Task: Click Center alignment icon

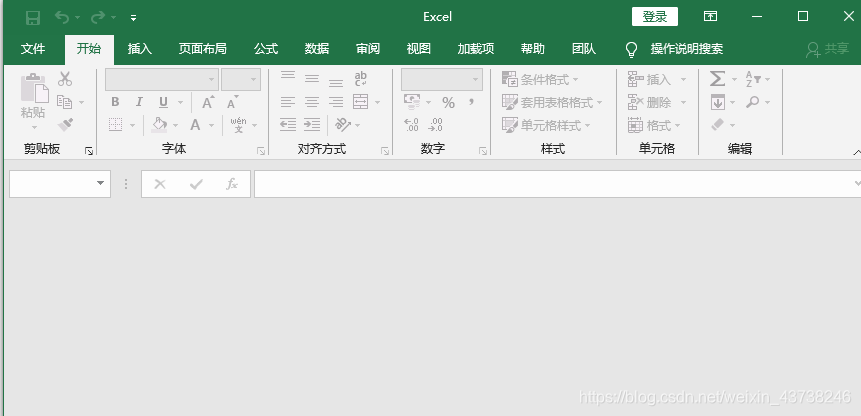Action: point(312,102)
